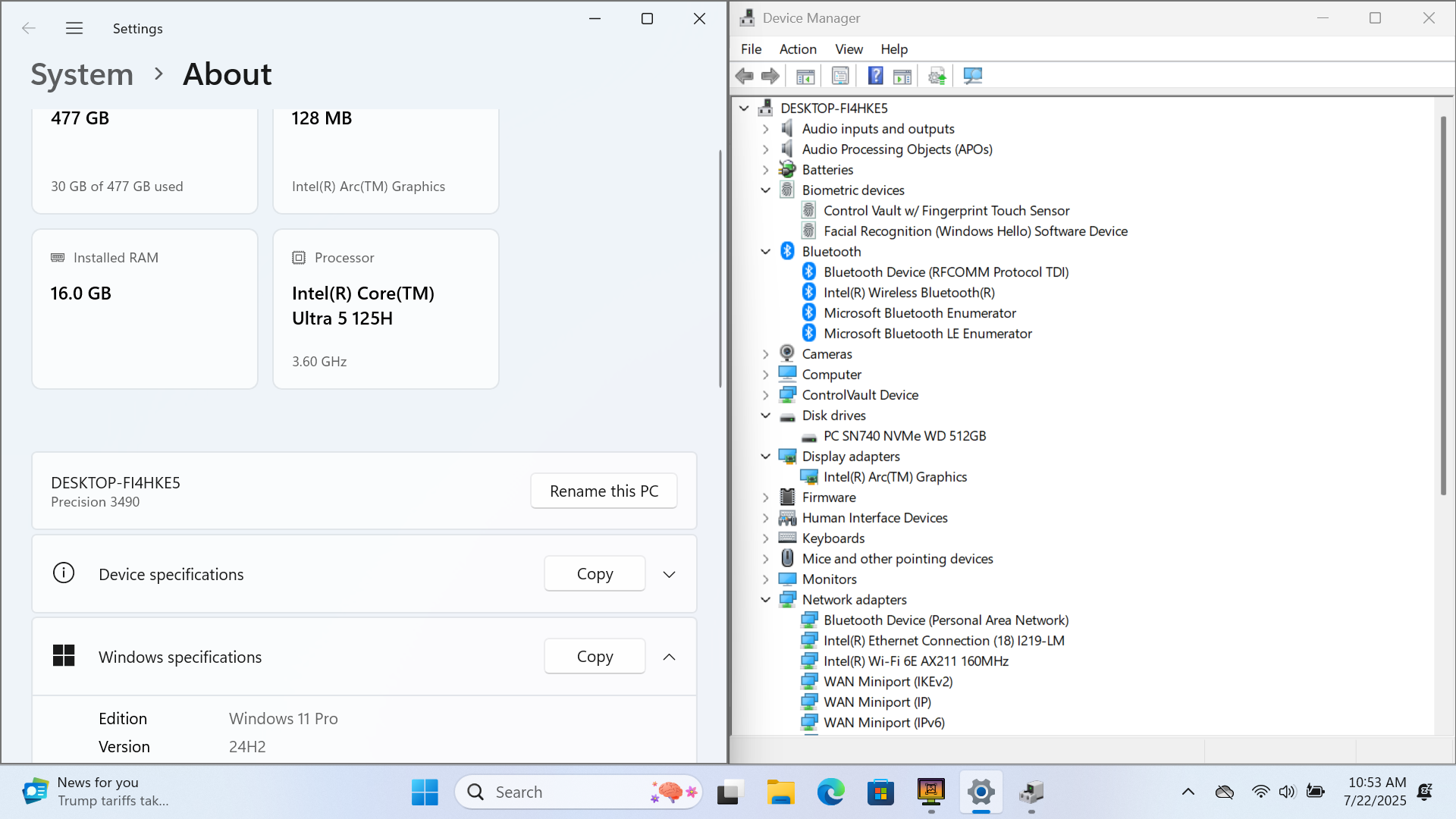Click Action Pane toolbar icon in Device Manager
1456x819 pixels.
tap(902, 76)
